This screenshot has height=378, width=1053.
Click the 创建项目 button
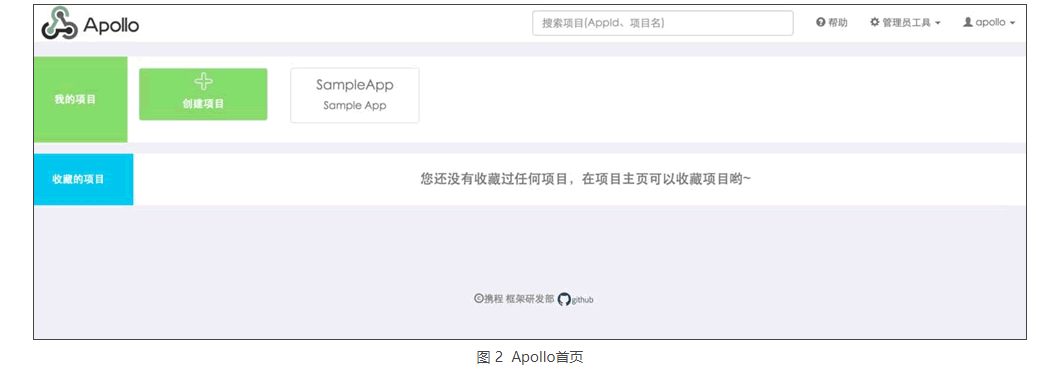pyautogui.click(x=203, y=95)
